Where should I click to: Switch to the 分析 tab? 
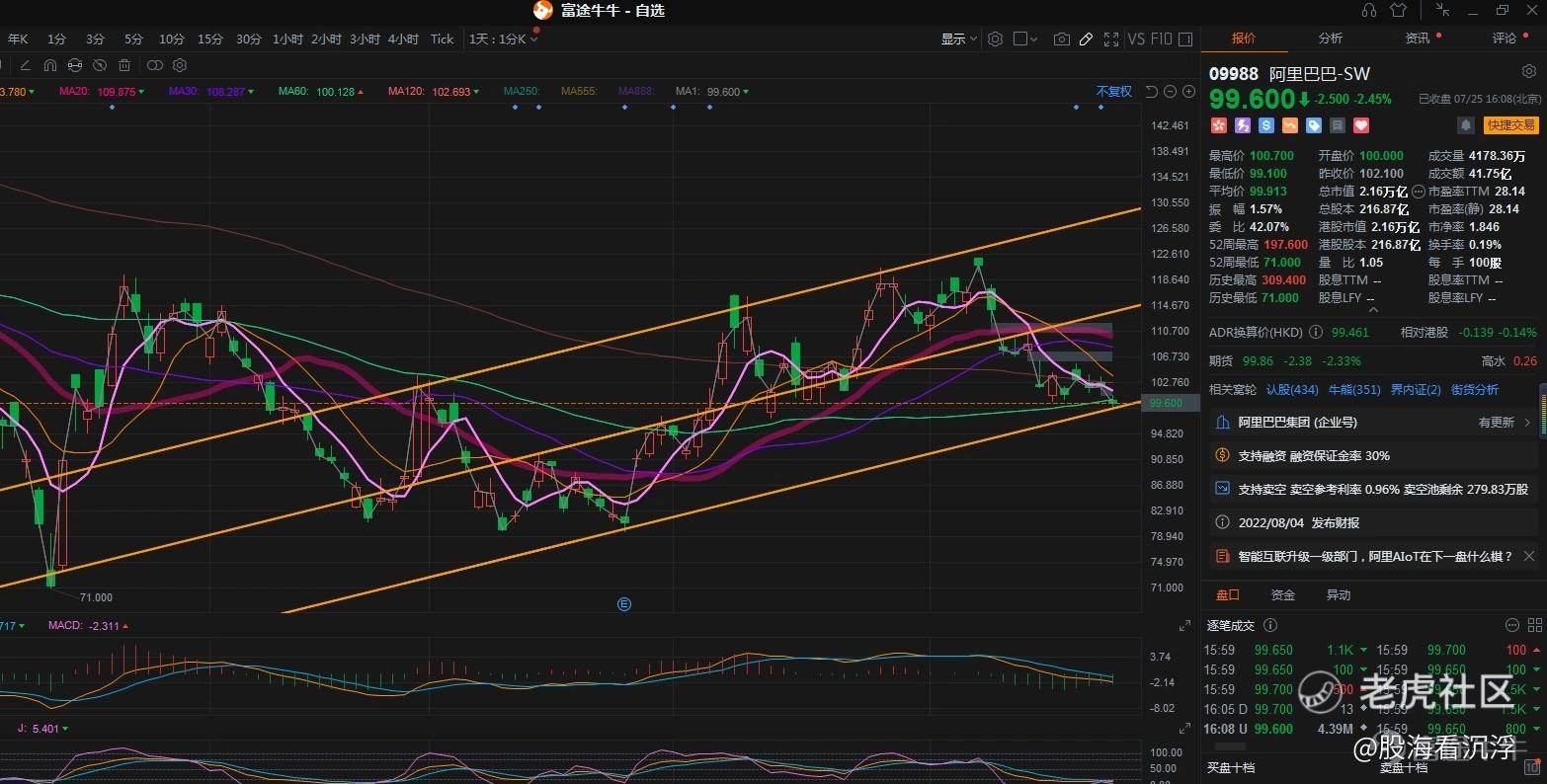[x=1331, y=39]
